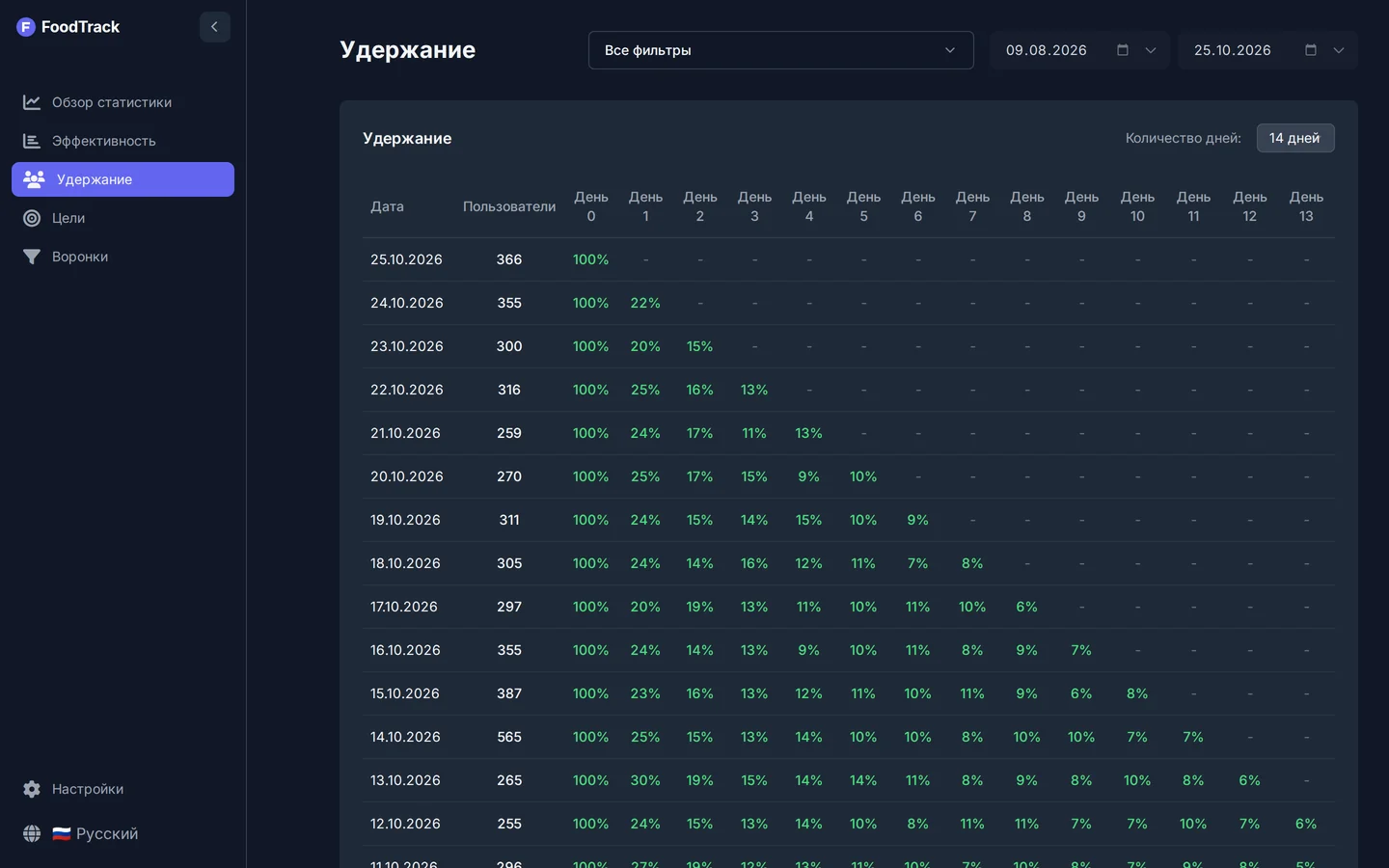
Task: Click Количество дней label
Action: click(x=1184, y=138)
